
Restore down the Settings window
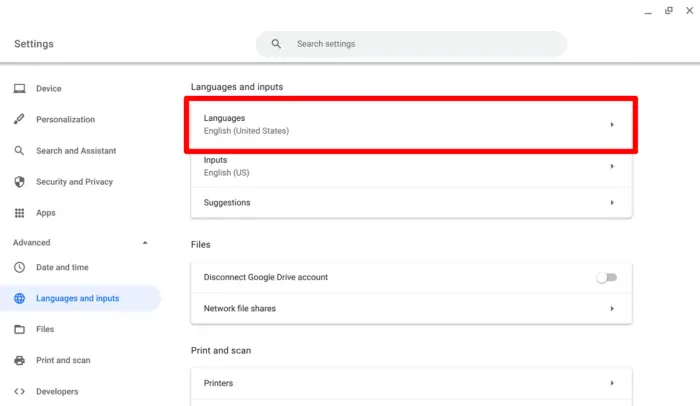[669, 10]
